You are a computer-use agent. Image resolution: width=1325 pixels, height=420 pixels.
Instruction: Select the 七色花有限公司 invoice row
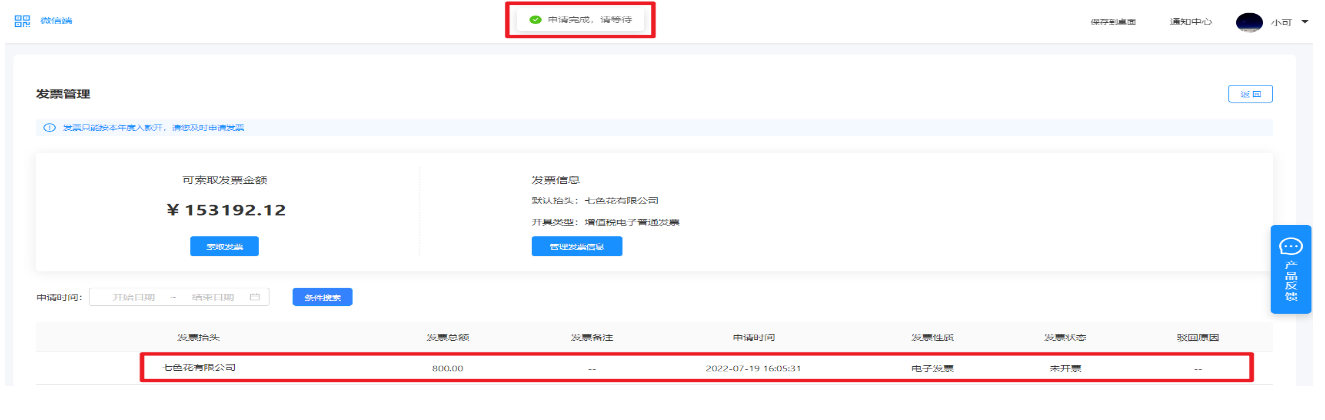tap(695, 368)
